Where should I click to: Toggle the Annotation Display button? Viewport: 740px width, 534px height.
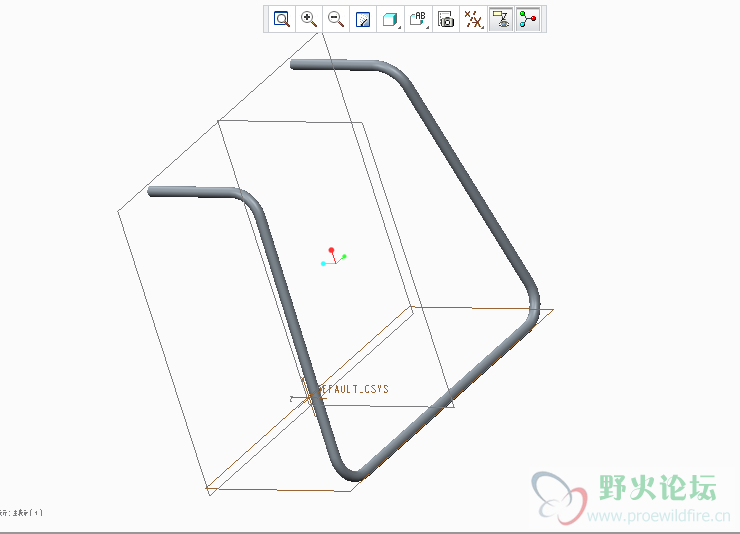click(x=501, y=19)
